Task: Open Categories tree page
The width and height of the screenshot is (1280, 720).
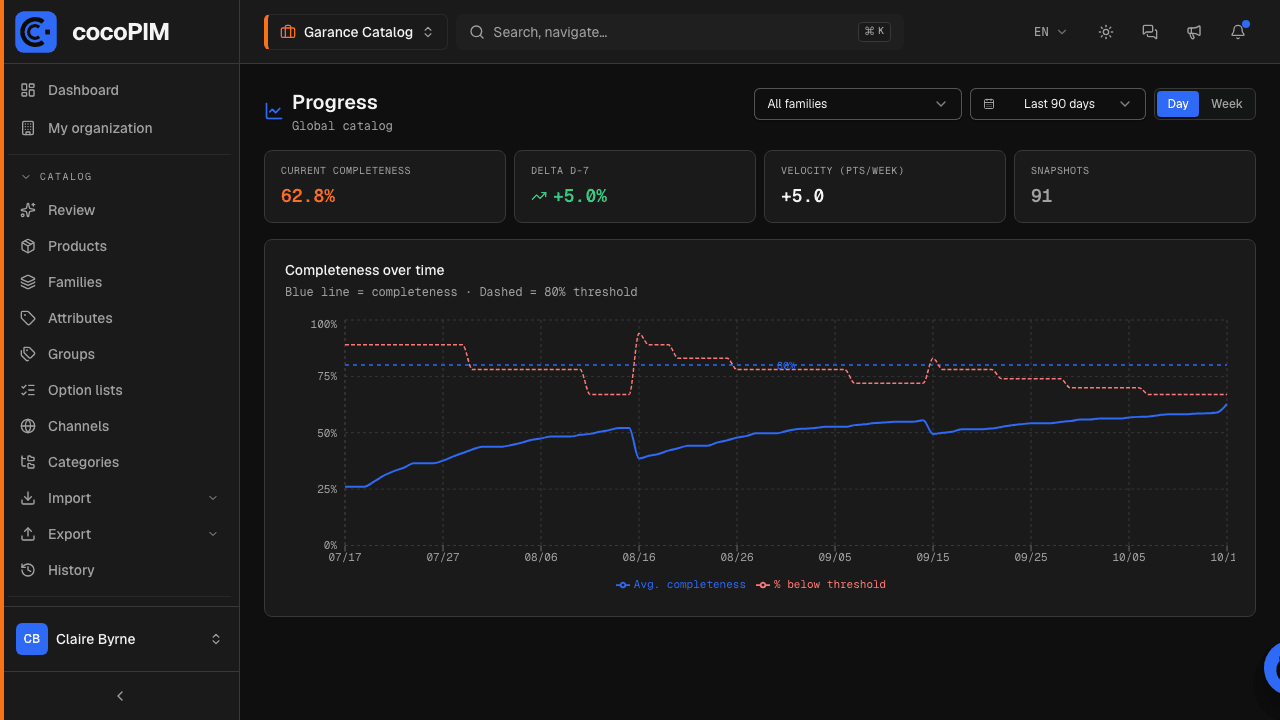Action: [x=120, y=462]
